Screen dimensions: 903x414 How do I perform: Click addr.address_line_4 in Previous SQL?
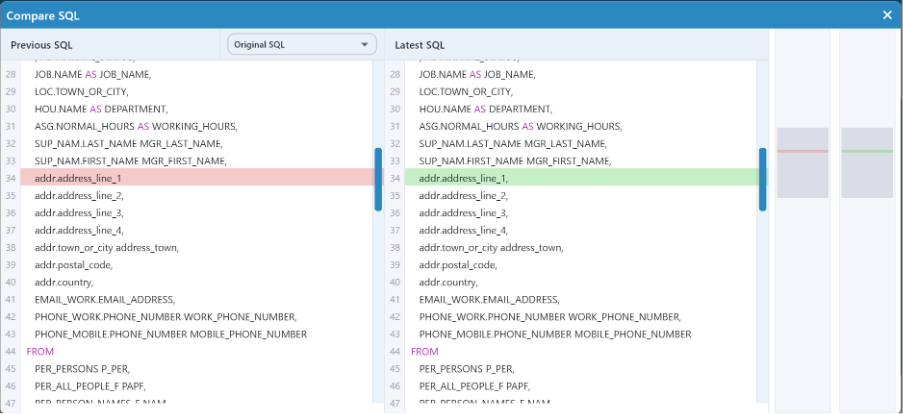(79, 230)
